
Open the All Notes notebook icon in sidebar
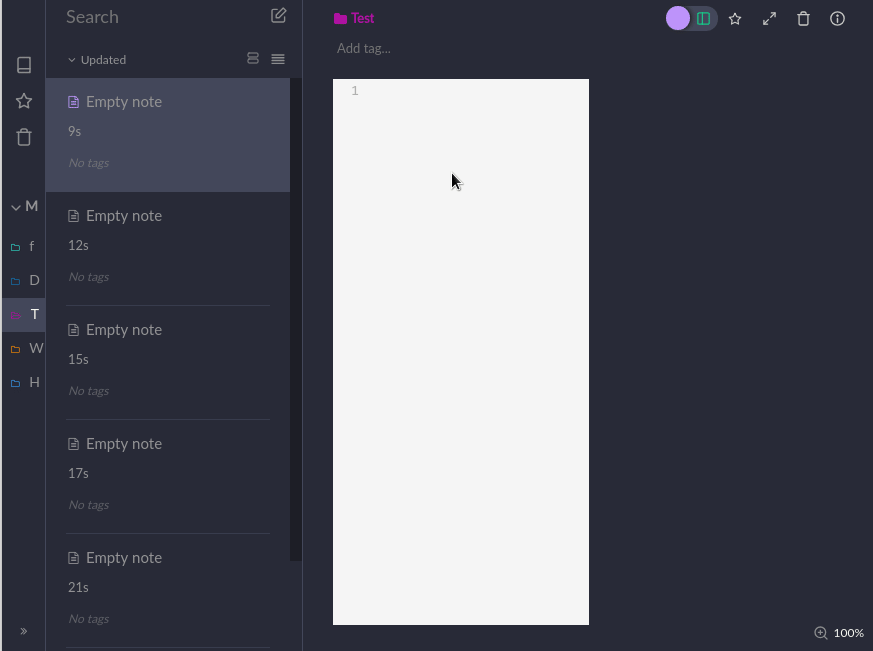point(24,65)
